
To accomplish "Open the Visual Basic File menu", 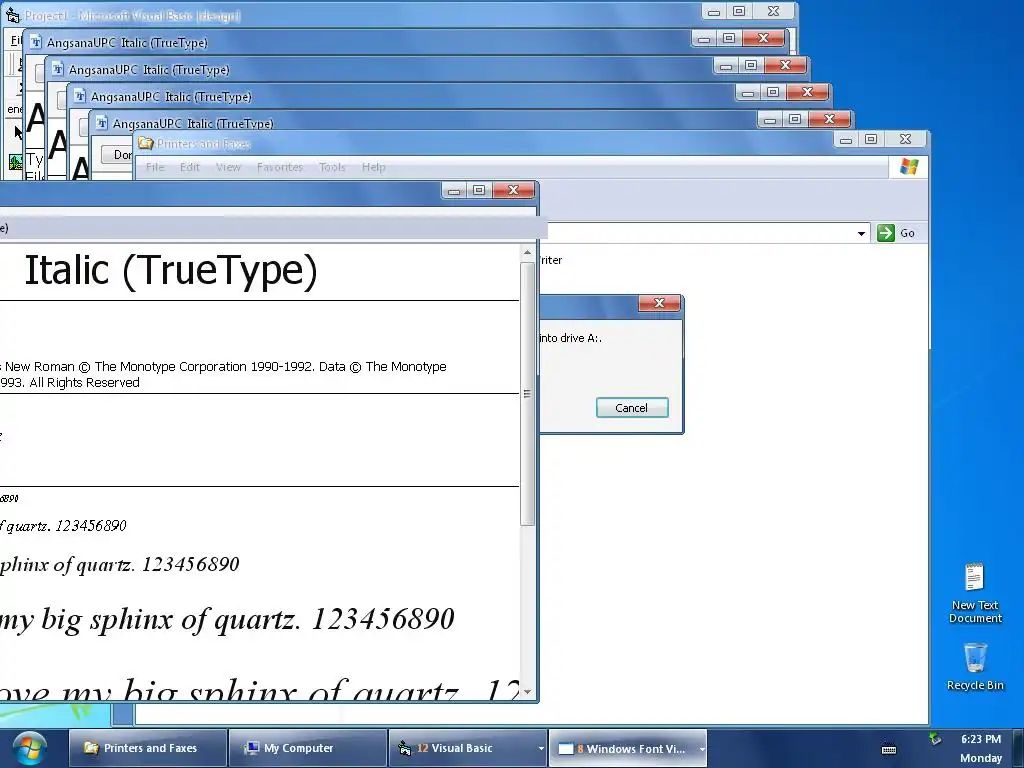I will tap(15, 40).
